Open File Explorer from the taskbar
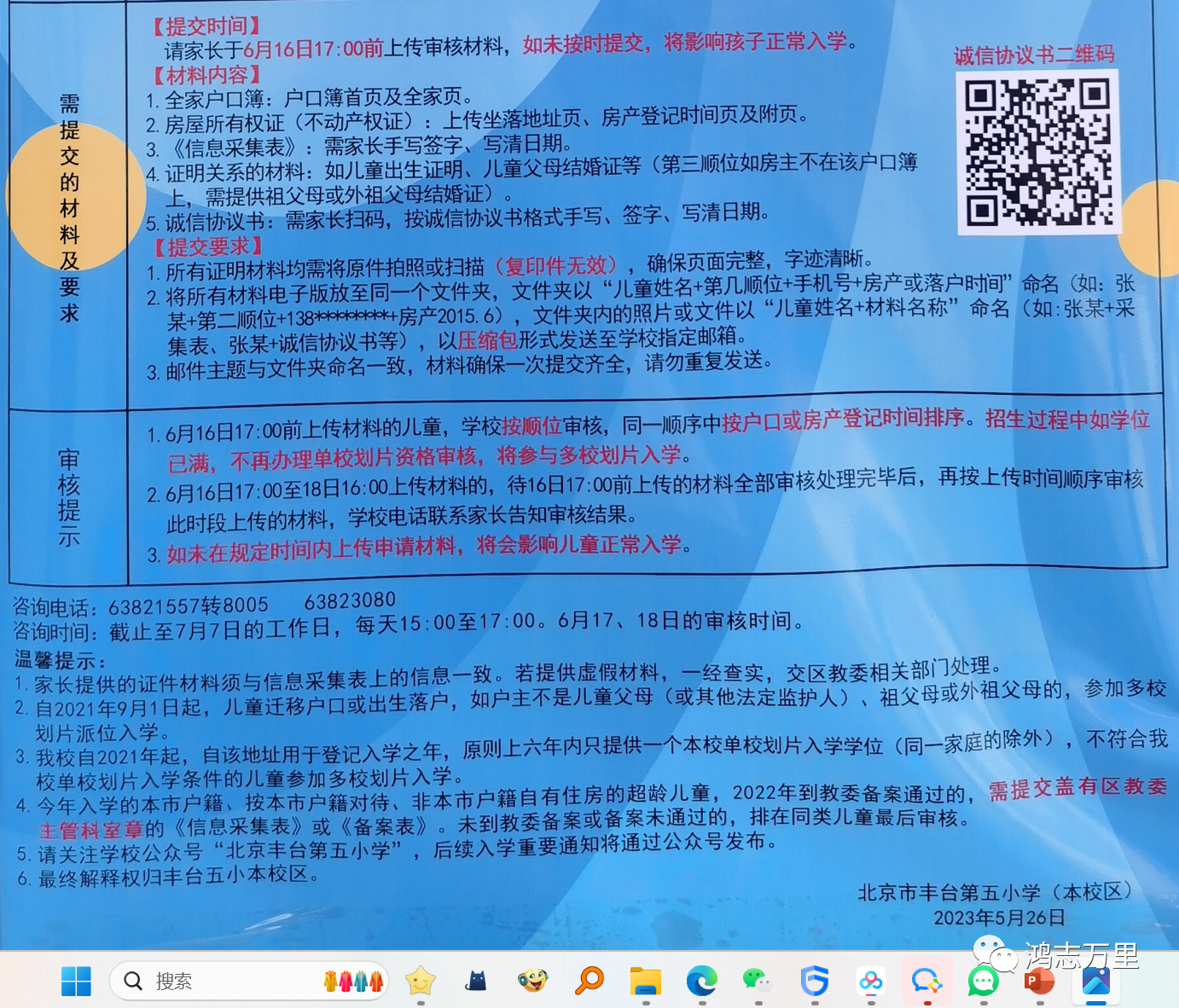 (646, 982)
